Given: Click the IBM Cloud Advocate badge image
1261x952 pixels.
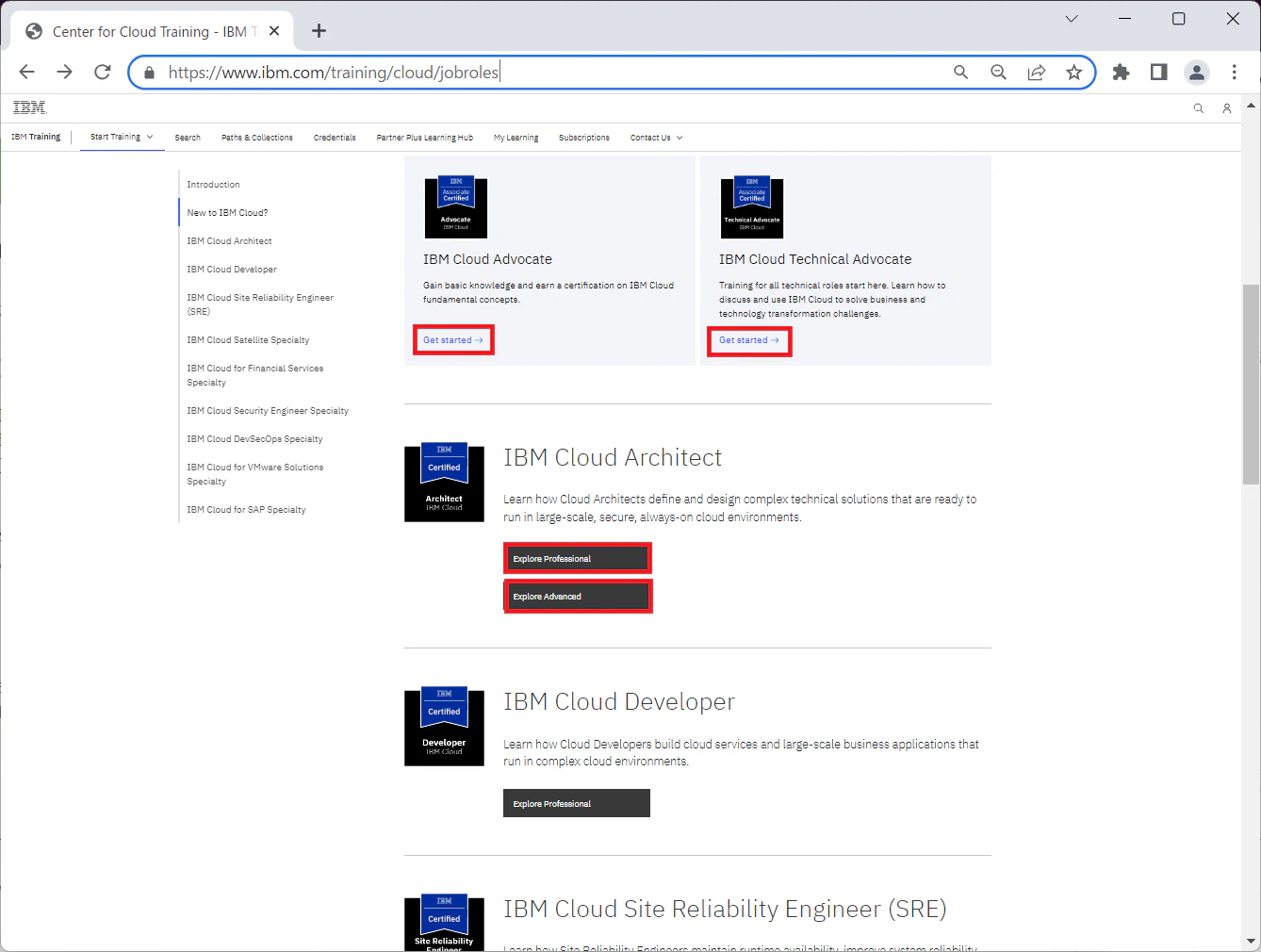Looking at the screenshot, I should point(456,207).
